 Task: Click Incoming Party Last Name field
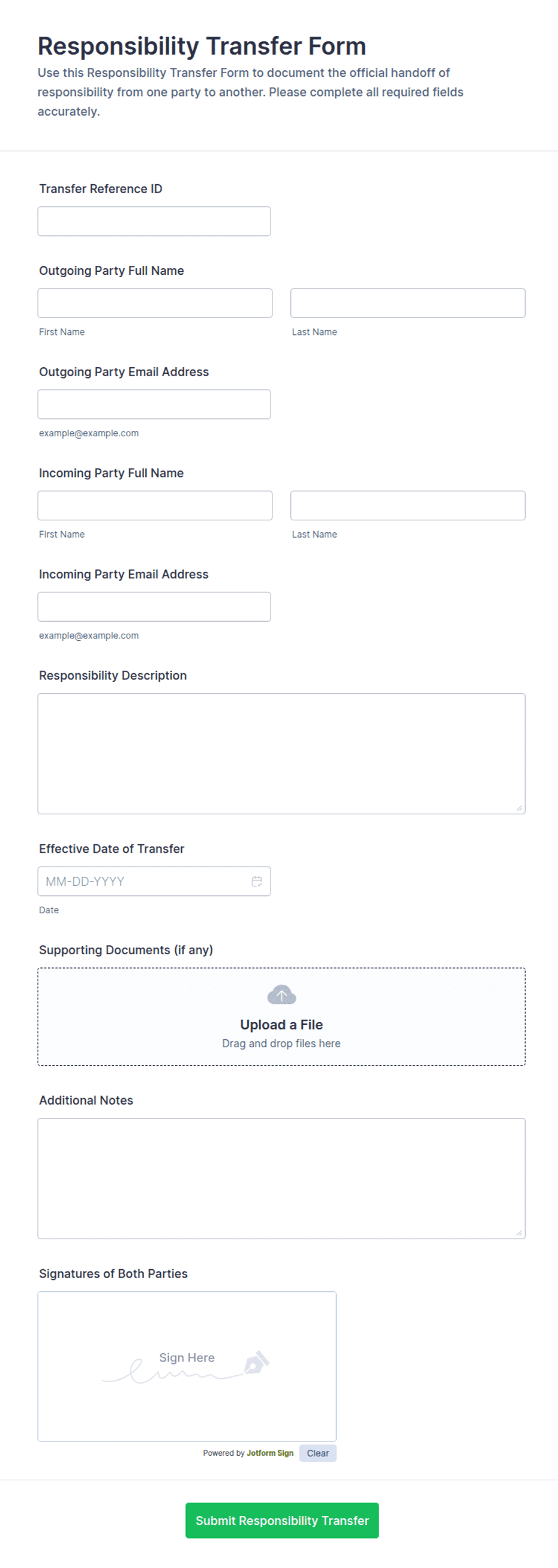[x=407, y=505]
